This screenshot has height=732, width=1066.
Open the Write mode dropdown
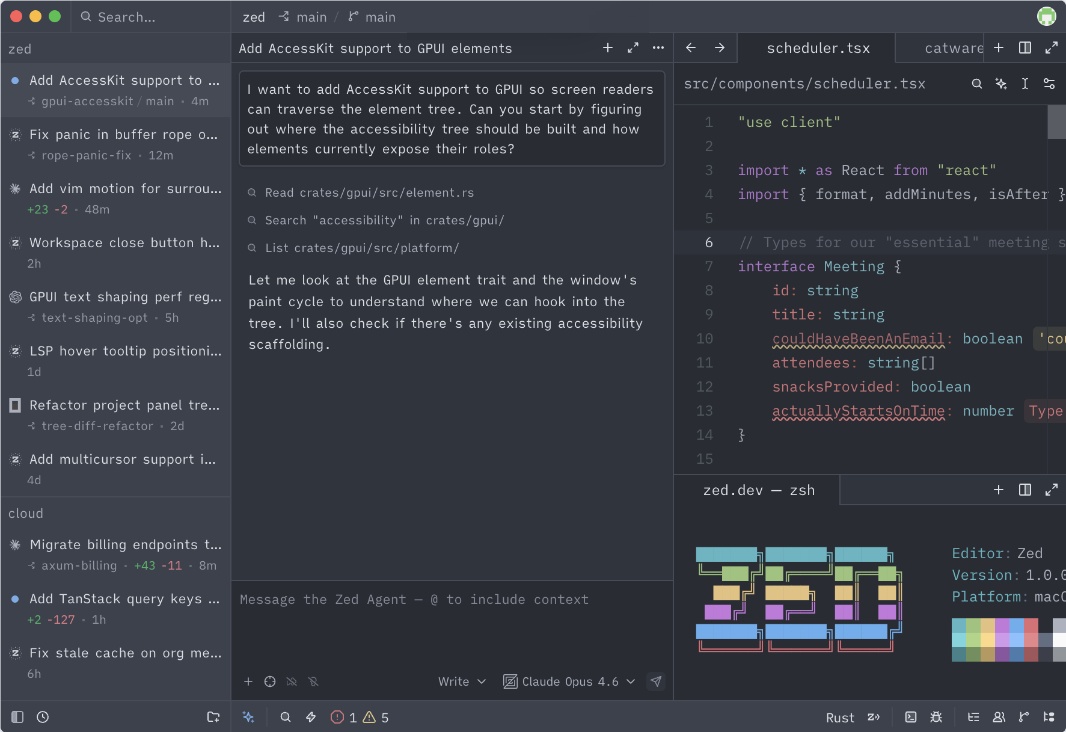click(462, 682)
